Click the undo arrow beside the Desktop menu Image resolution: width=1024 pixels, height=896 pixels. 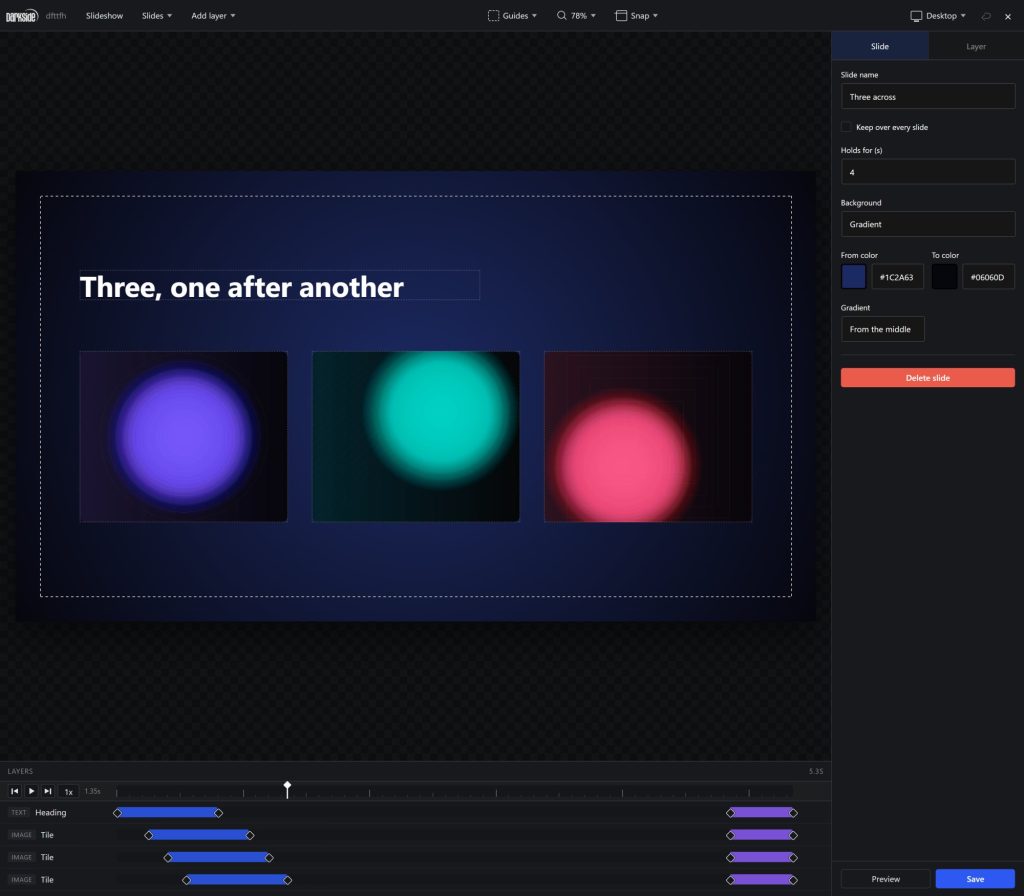(986, 16)
